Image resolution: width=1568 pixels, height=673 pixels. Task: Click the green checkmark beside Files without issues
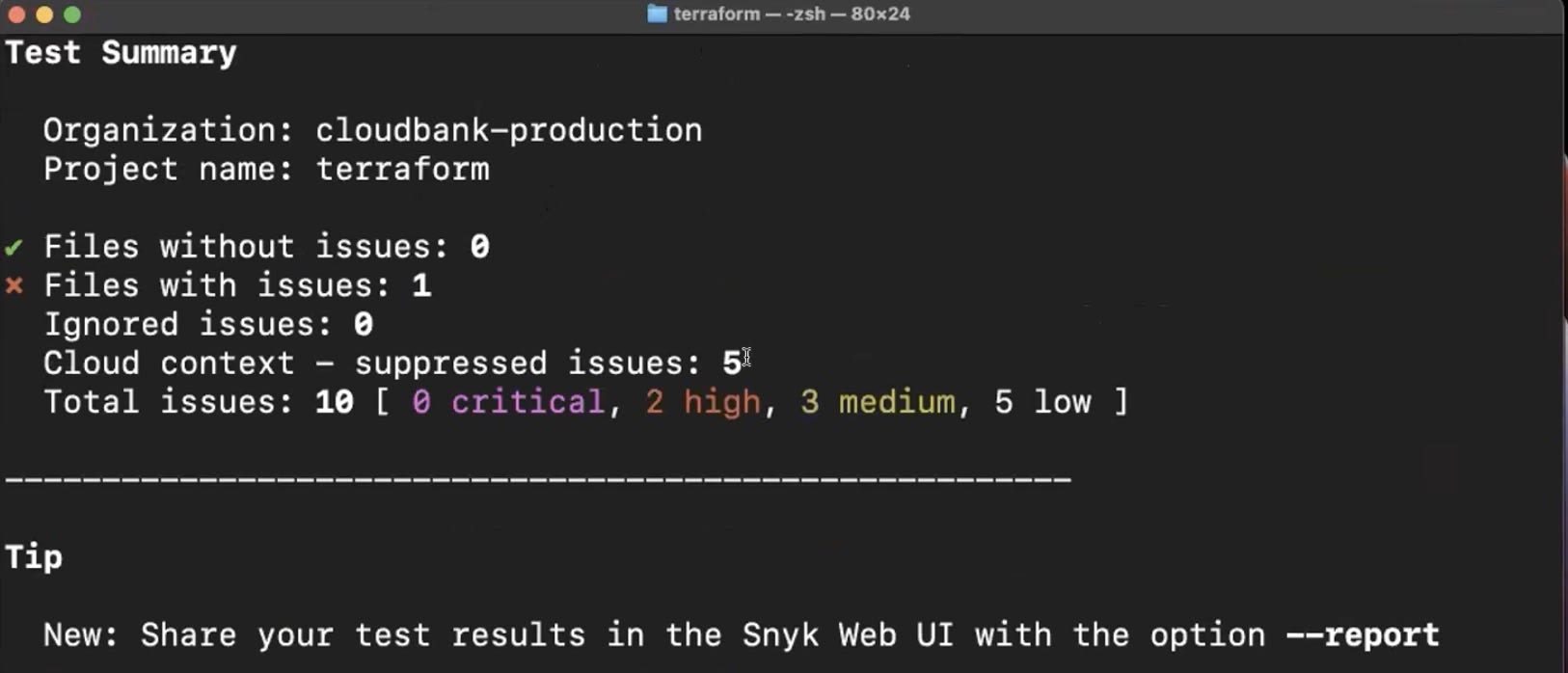(x=14, y=248)
